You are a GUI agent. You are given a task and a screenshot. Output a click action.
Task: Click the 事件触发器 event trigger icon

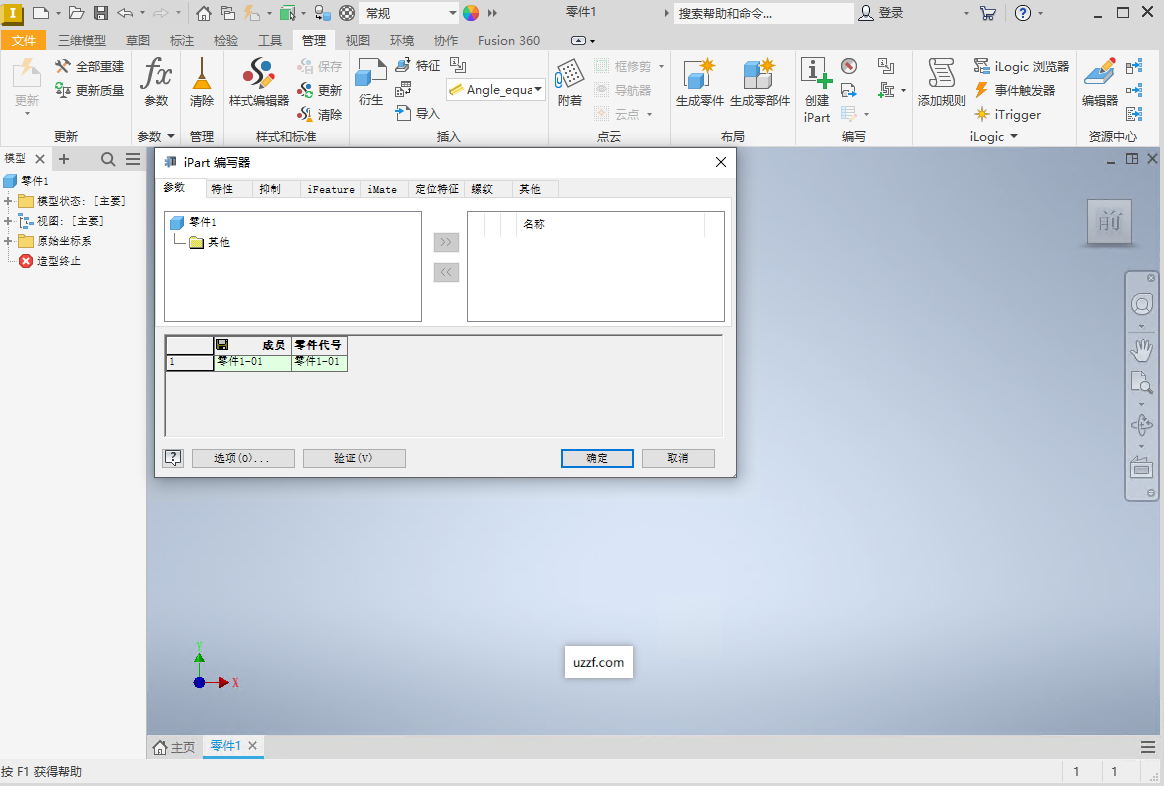[x=1016, y=90]
